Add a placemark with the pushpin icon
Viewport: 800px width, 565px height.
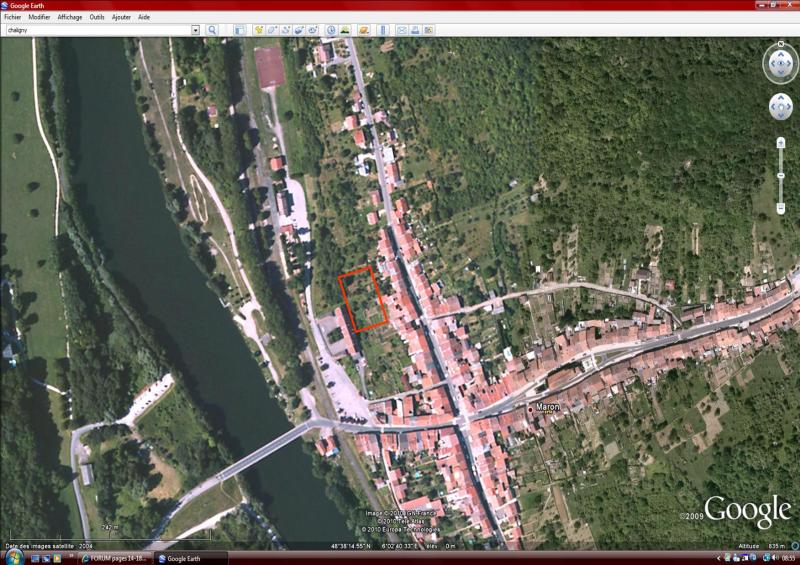(259, 30)
